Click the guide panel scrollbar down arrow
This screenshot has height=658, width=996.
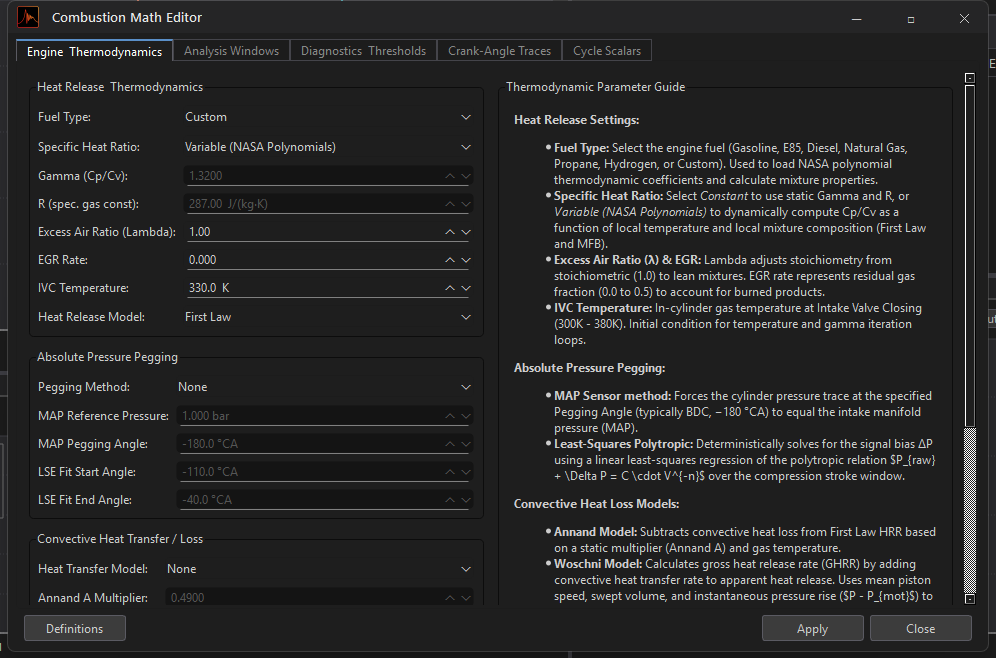tap(970, 598)
